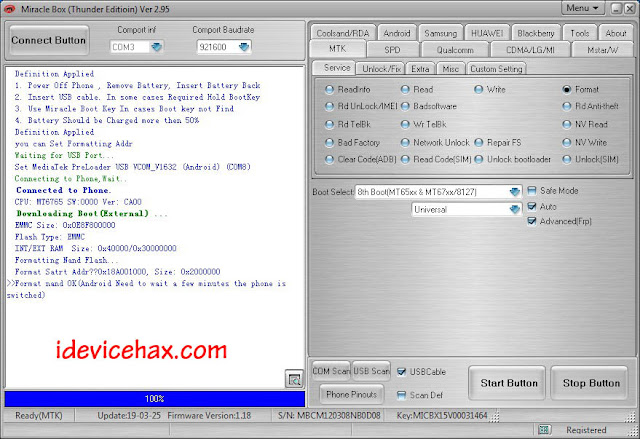Select the Repair FS option
This screenshot has height=439, width=640.
point(479,143)
